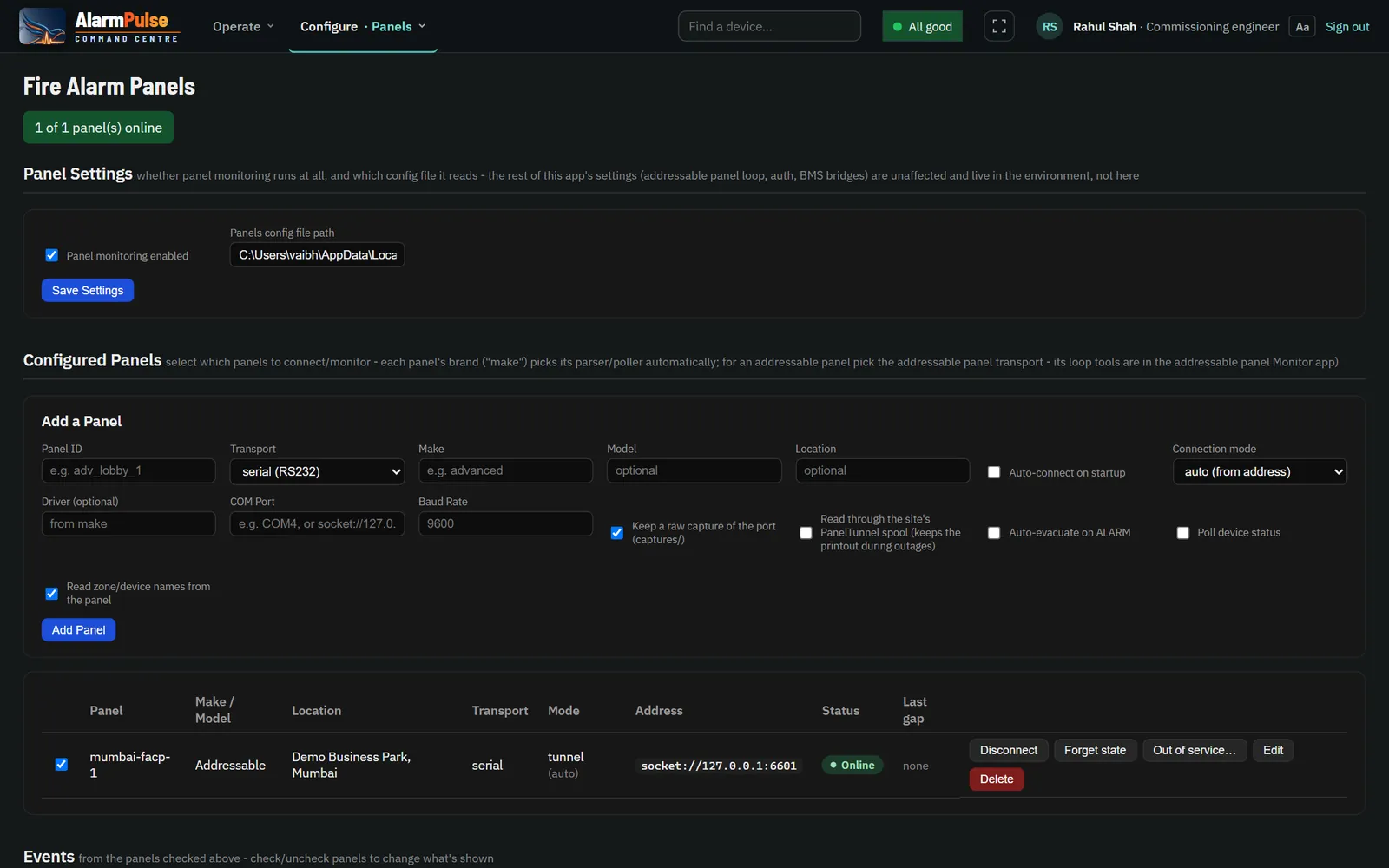Enable Read through PanelTunnel spool checkbox
The height and width of the screenshot is (868, 1389).
[x=806, y=533]
